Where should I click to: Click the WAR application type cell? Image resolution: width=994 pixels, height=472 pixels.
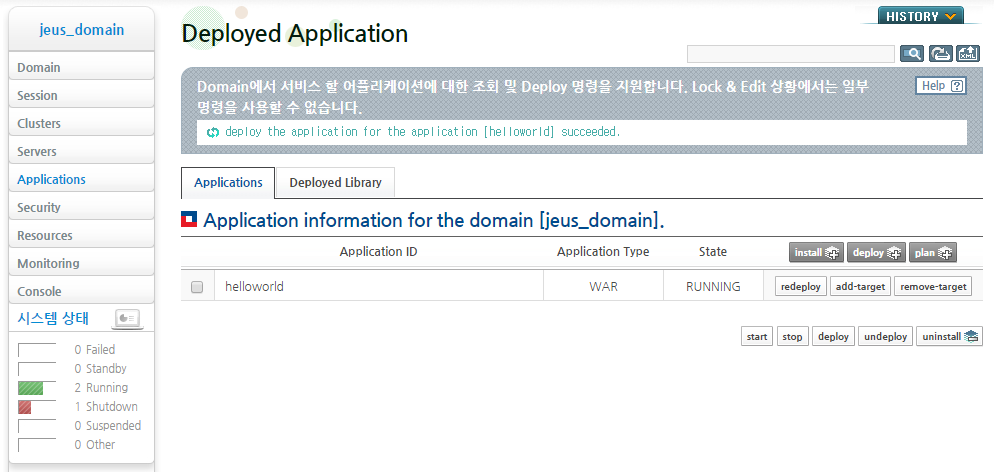(x=604, y=286)
